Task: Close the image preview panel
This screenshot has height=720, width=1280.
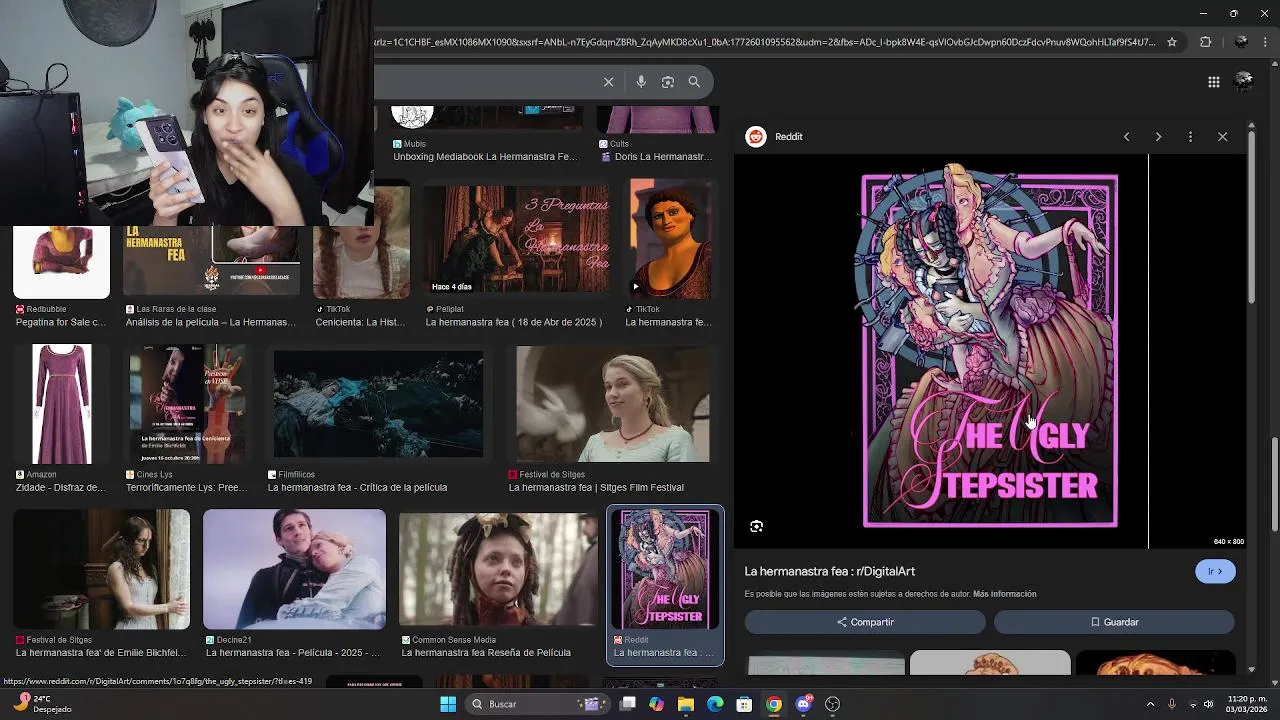Action: coord(1222,137)
